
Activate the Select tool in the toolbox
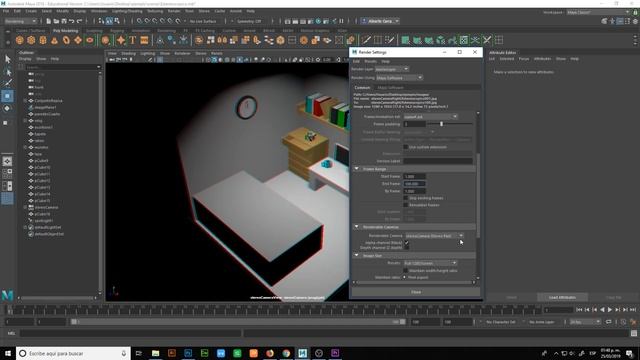pyautogui.click(x=7, y=59)
